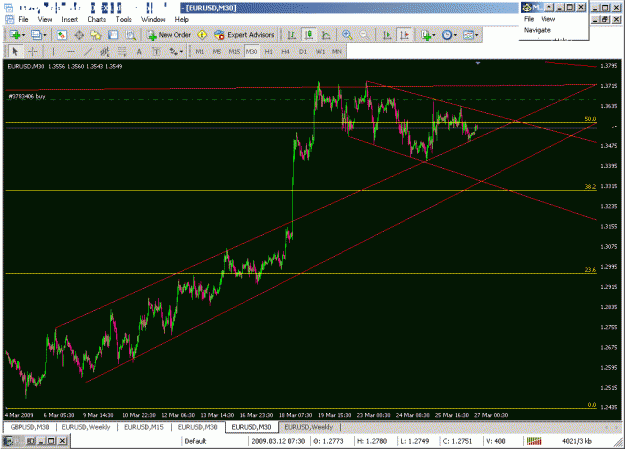
Task: Select the Vertical Line drawing tool
Action: coord(53,51)
